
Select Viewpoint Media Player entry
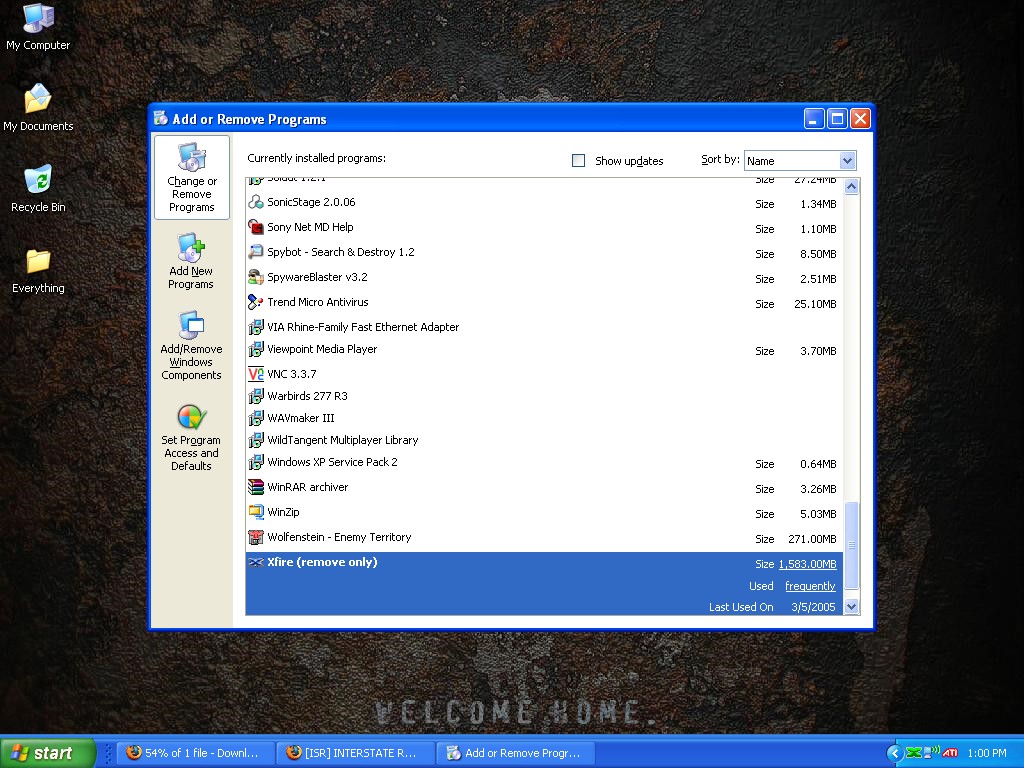tap(543, 350)
